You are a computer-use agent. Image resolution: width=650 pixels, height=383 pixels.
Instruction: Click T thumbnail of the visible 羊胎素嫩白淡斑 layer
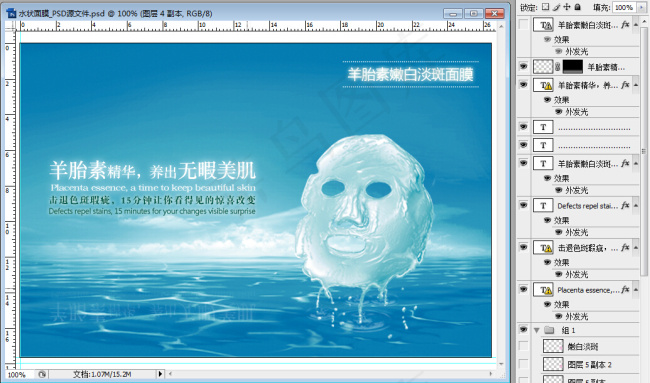543,164
